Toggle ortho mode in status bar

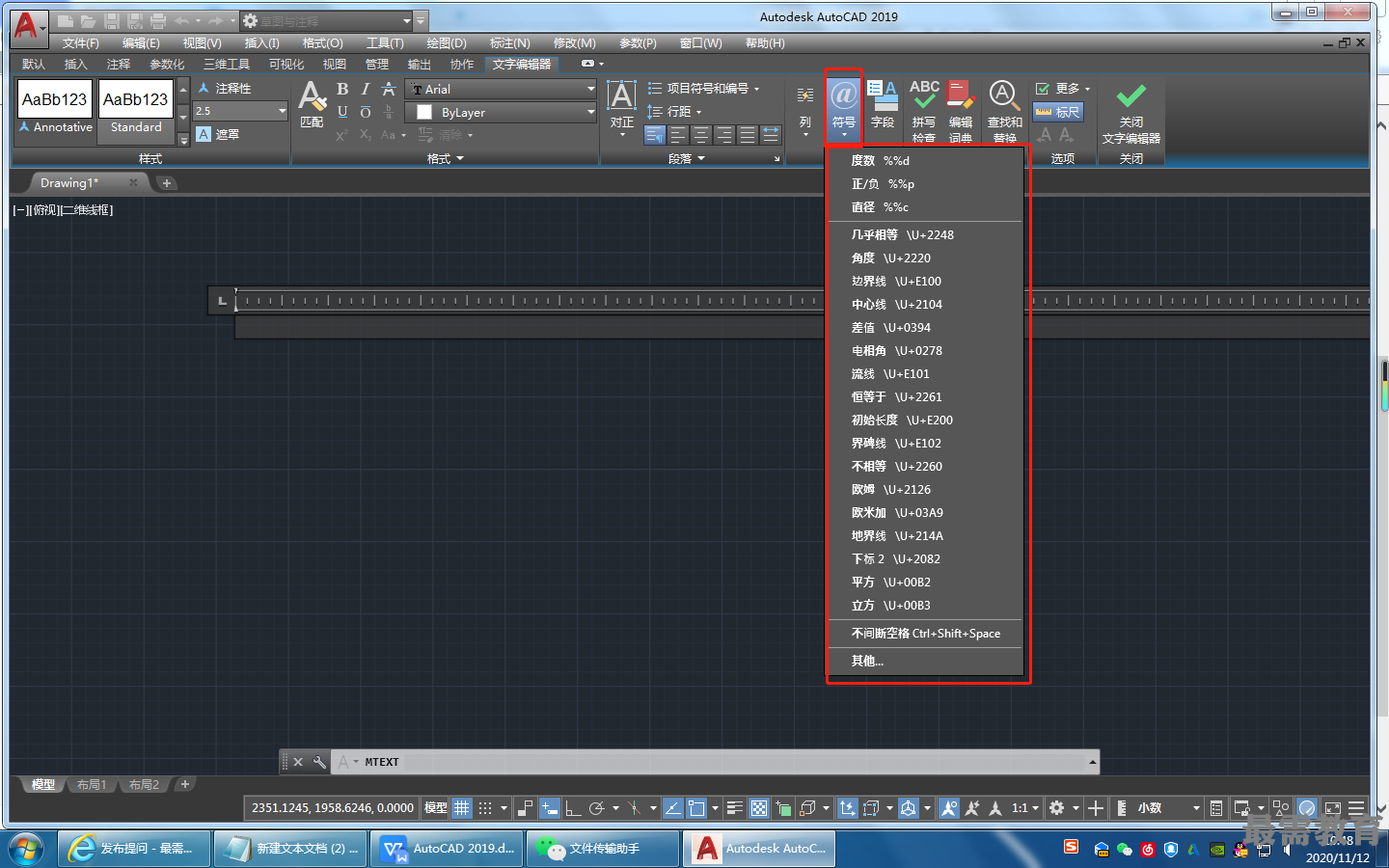[572, 808]
